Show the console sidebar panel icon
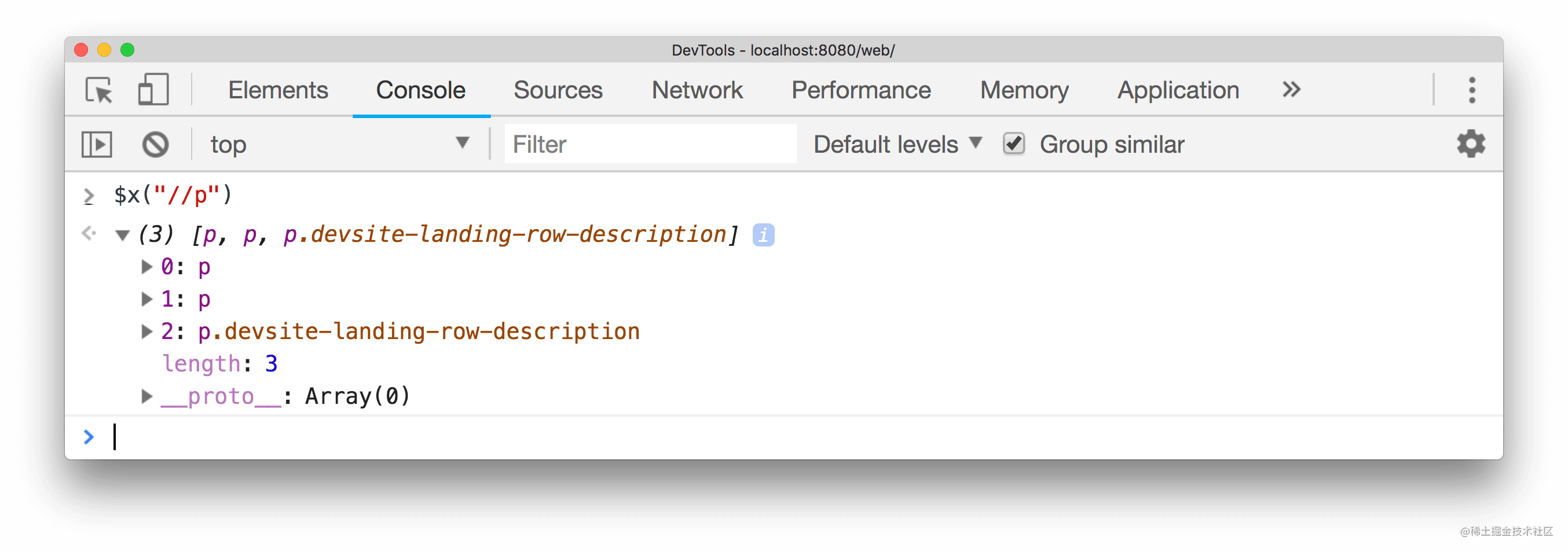This screenshot has height=552, width=1568. point(97,145)
